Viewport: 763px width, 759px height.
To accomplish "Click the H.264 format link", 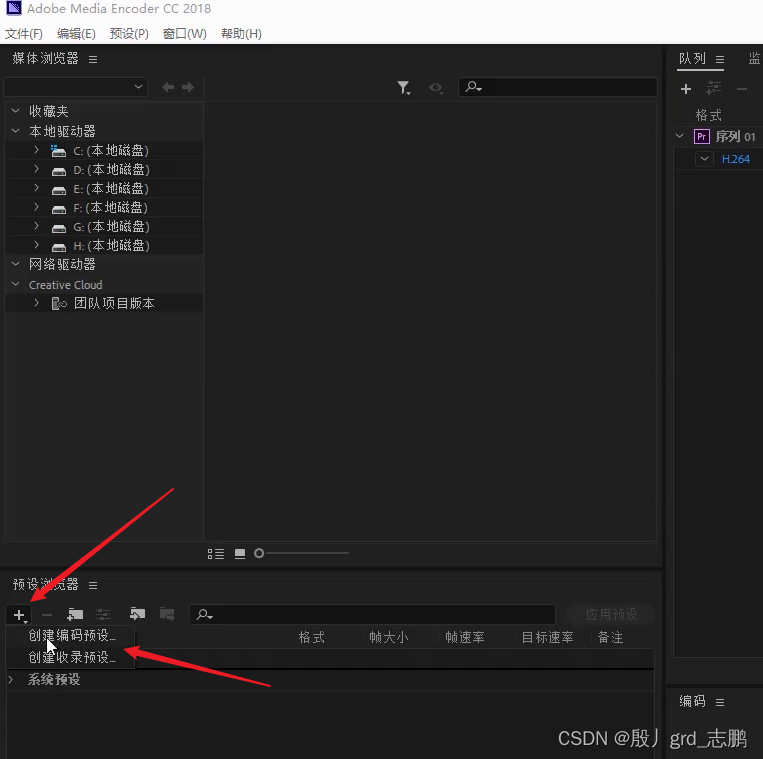I will [x=735, y=159].
